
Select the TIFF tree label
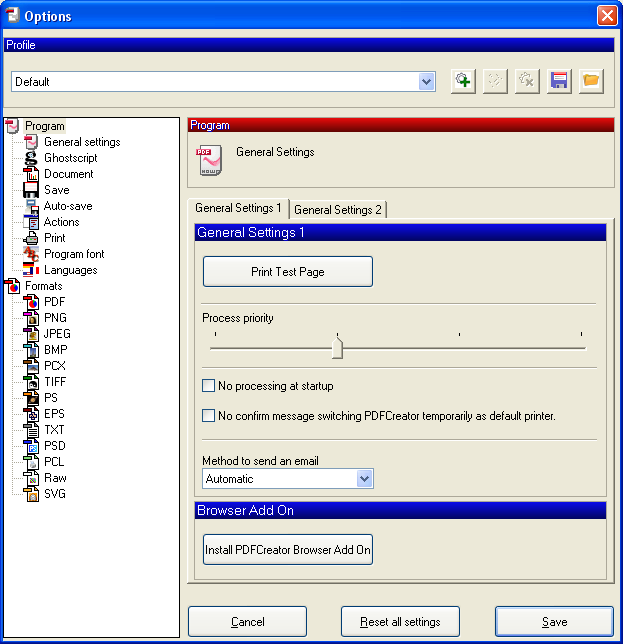click(x=55, y=382)
